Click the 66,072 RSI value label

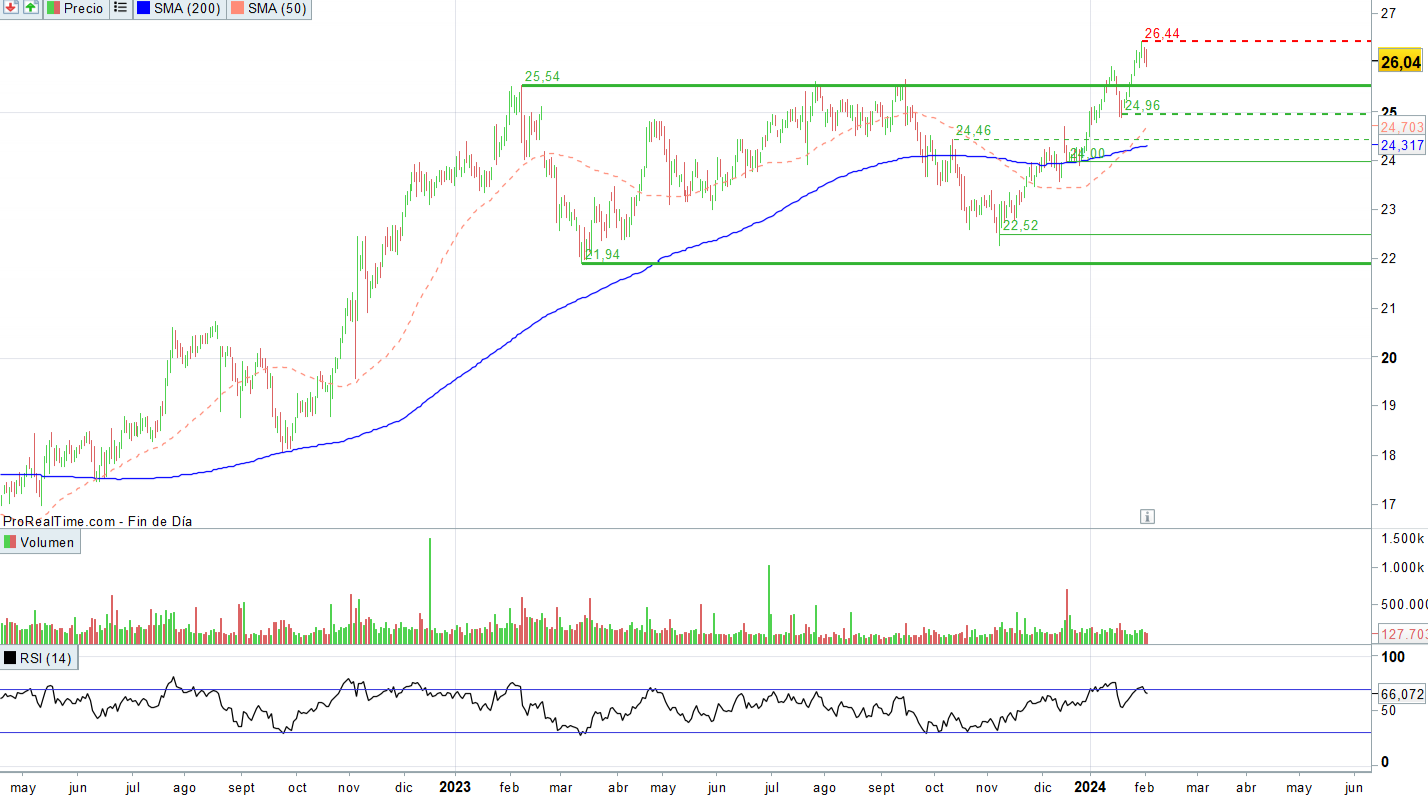[x=1402, y=693]
